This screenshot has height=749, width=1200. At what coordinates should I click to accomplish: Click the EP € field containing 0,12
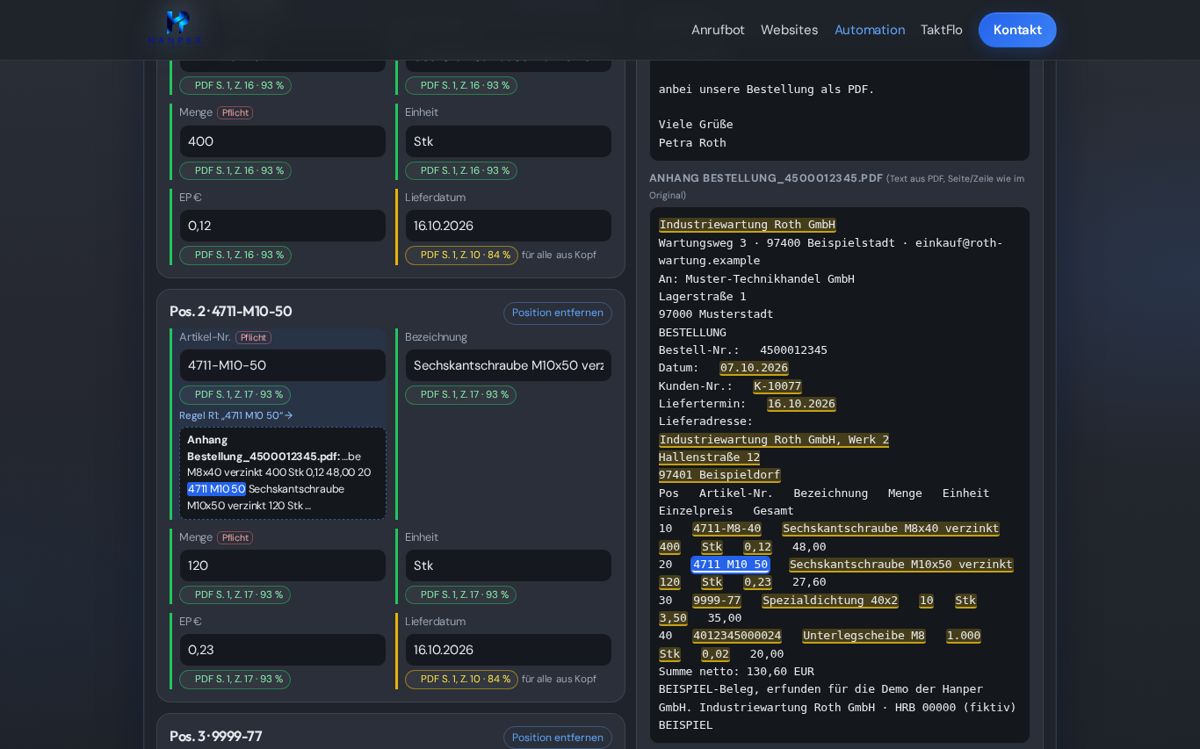282,226
